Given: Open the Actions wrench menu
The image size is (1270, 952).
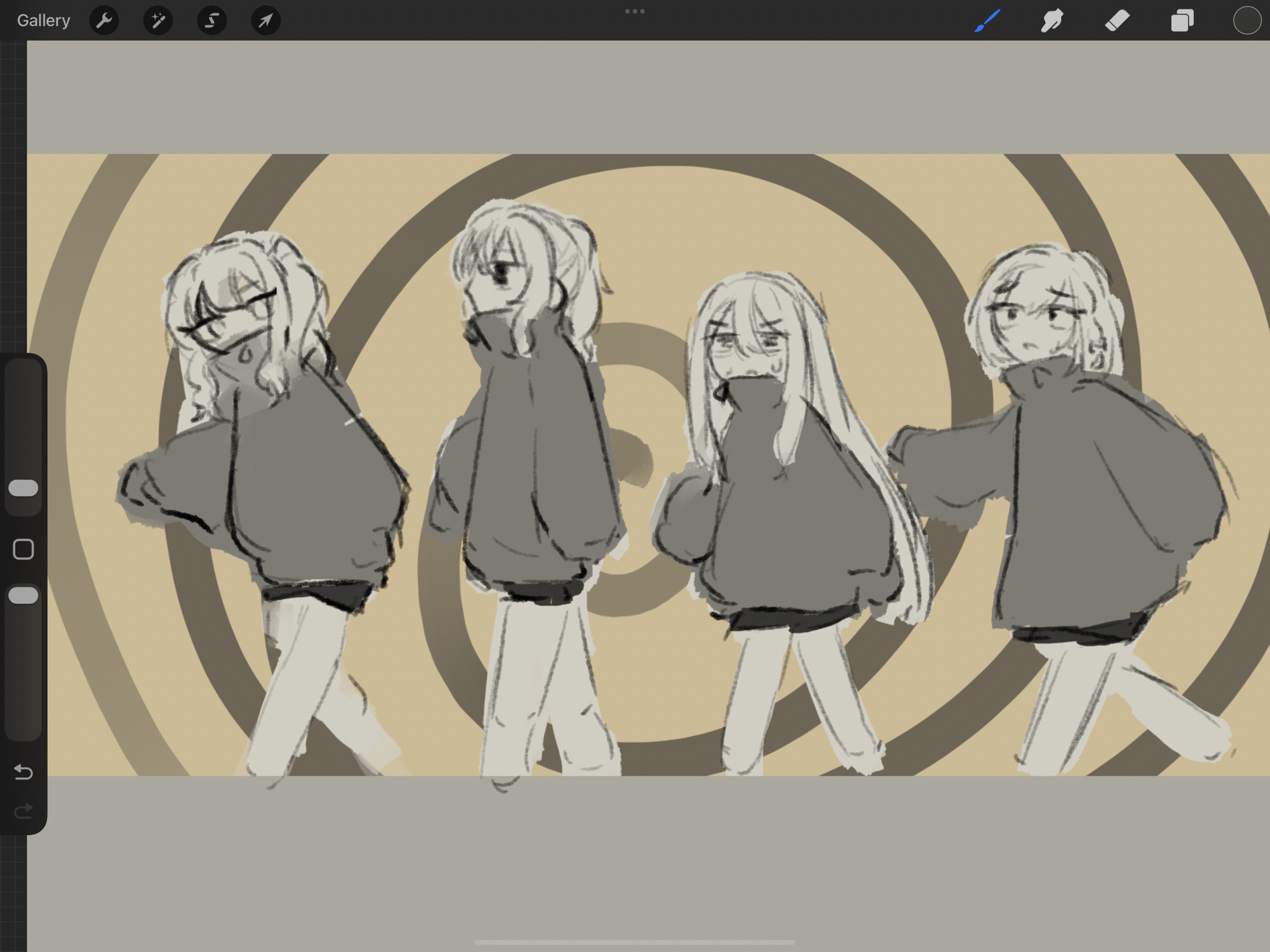Looking at the screenshot, I should click(x=104, y=20).
